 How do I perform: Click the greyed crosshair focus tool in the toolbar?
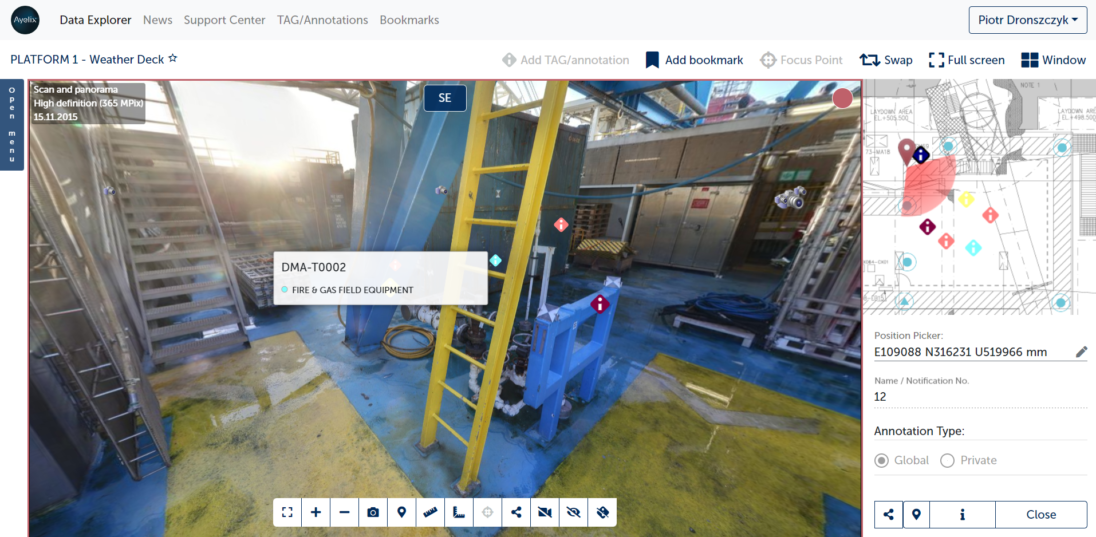pyautogui.click(x=488, y=512)
